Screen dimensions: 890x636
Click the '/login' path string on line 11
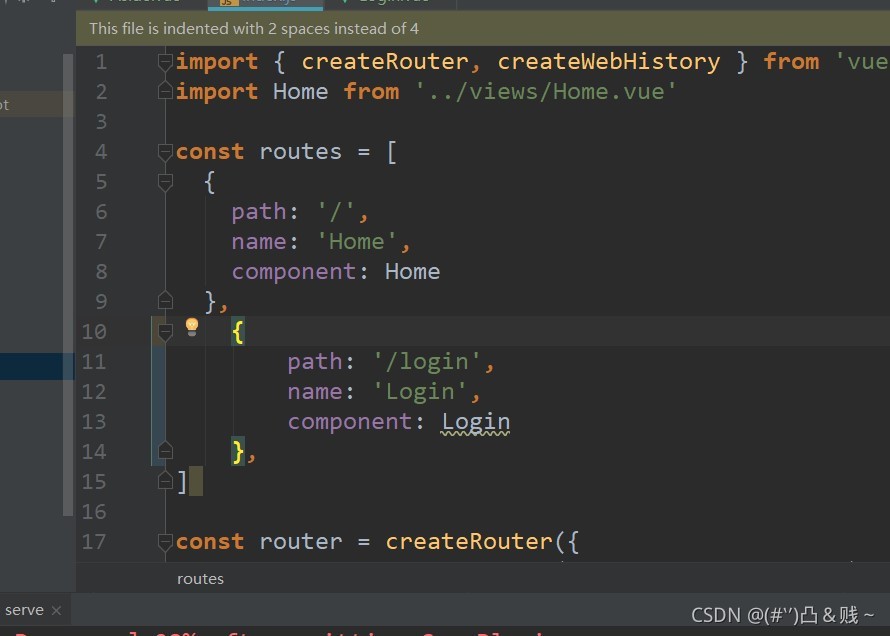[x=426, y=361]
